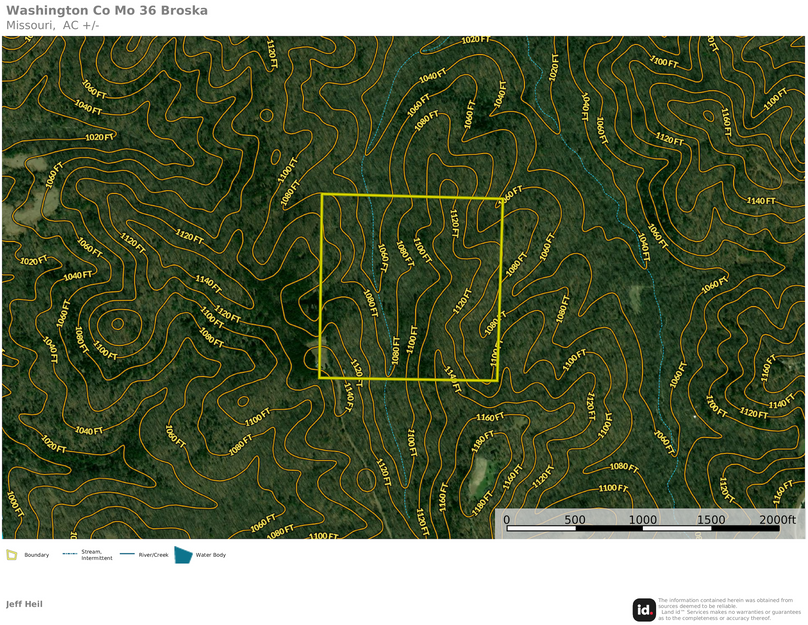Click the 'Jeff Heil' author name

coord(24,604)
